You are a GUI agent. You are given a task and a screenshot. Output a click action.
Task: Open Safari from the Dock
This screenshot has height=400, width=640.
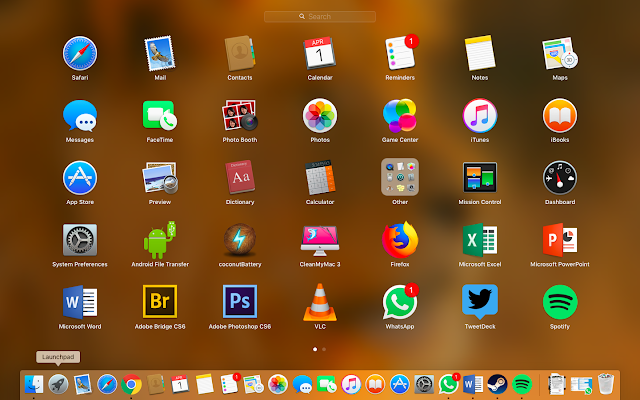(107, 384)
